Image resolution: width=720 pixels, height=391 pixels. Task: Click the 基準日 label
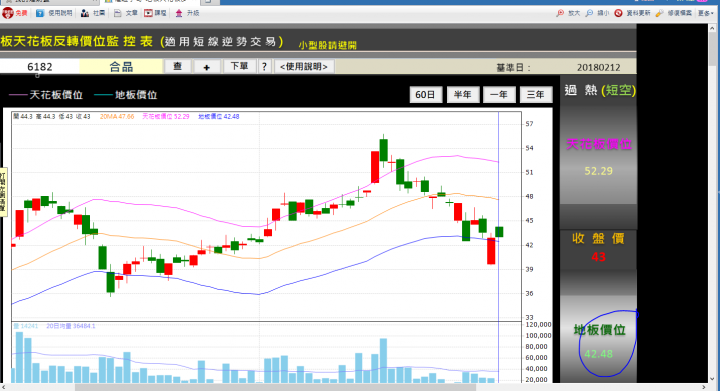click(513, 68)
